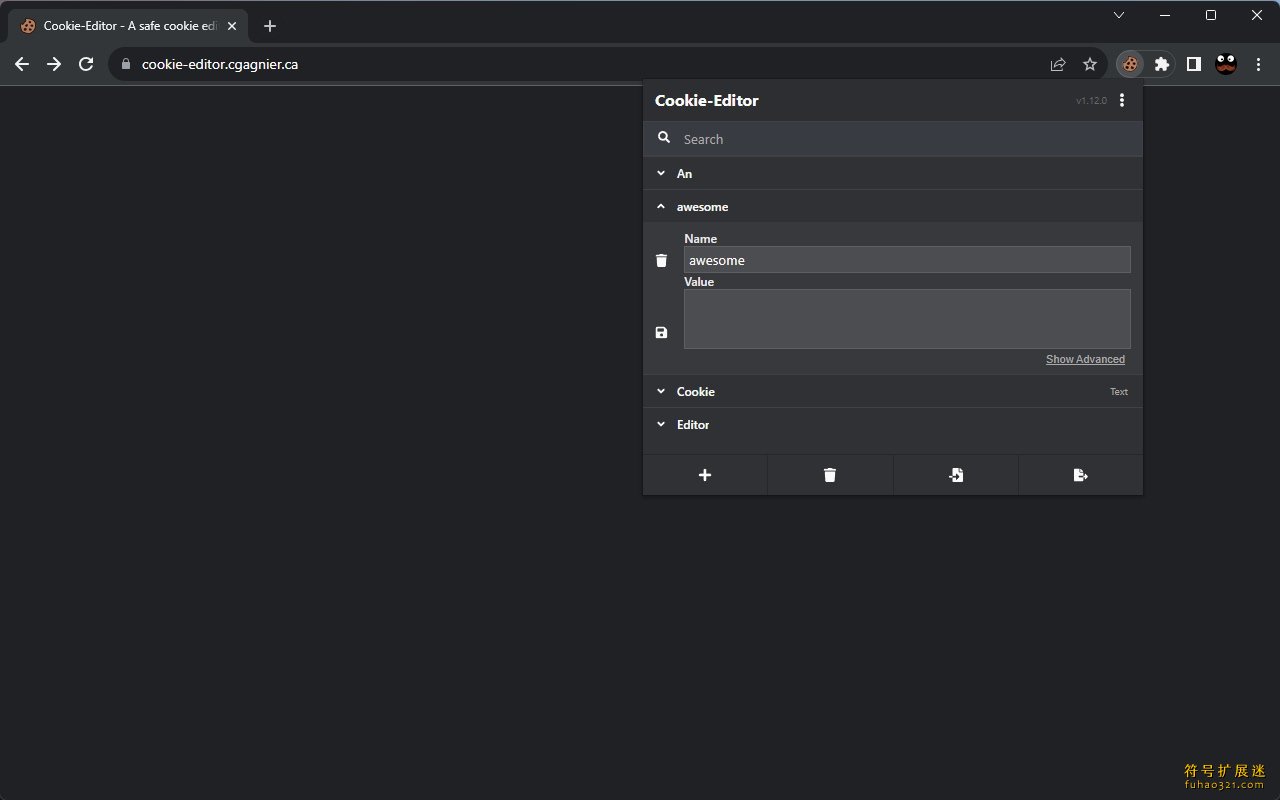Toggle the browser side panel icon
The image size is (1280, 800).
(1193, 64)
